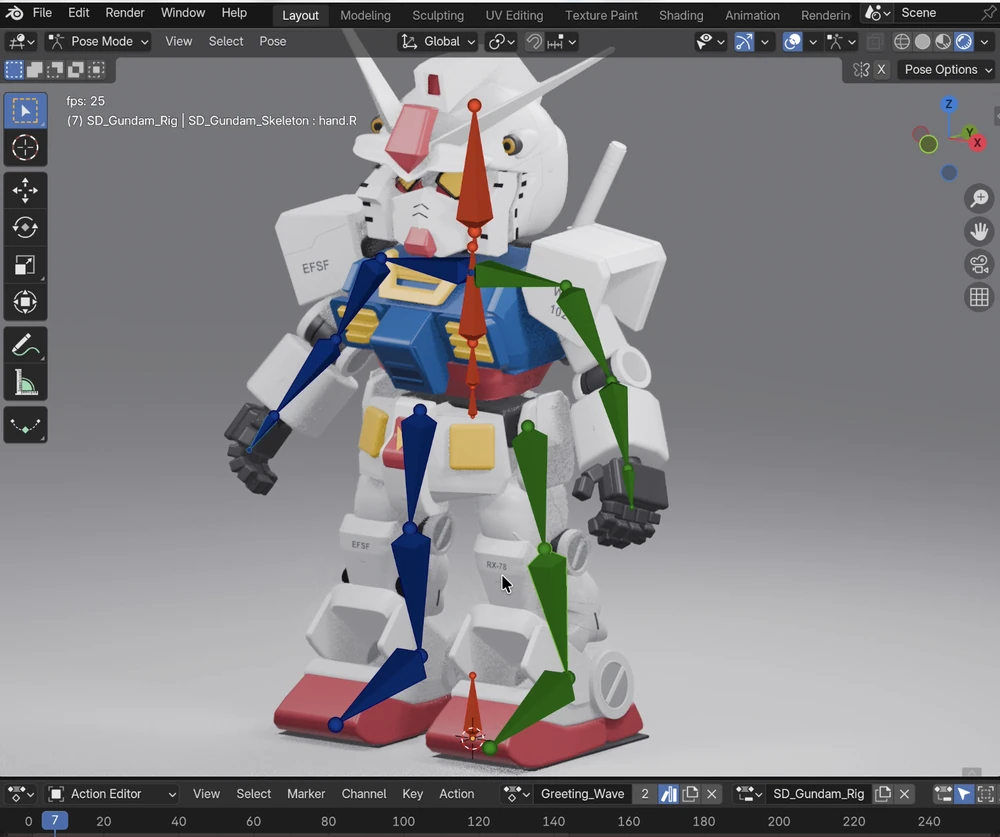Image resolution: width=1000 pixels, height=837 pixels.
Task: Open editor type dropdown in 3D viewport
Action: pos(21,42)
